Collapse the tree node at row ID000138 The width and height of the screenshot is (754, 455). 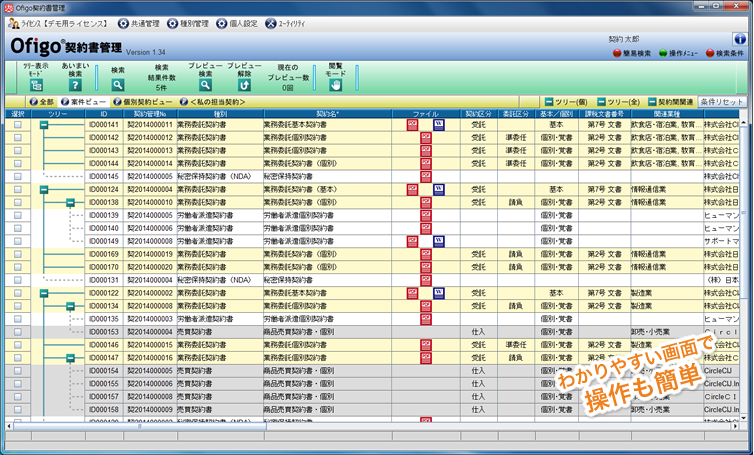point(71,202)
